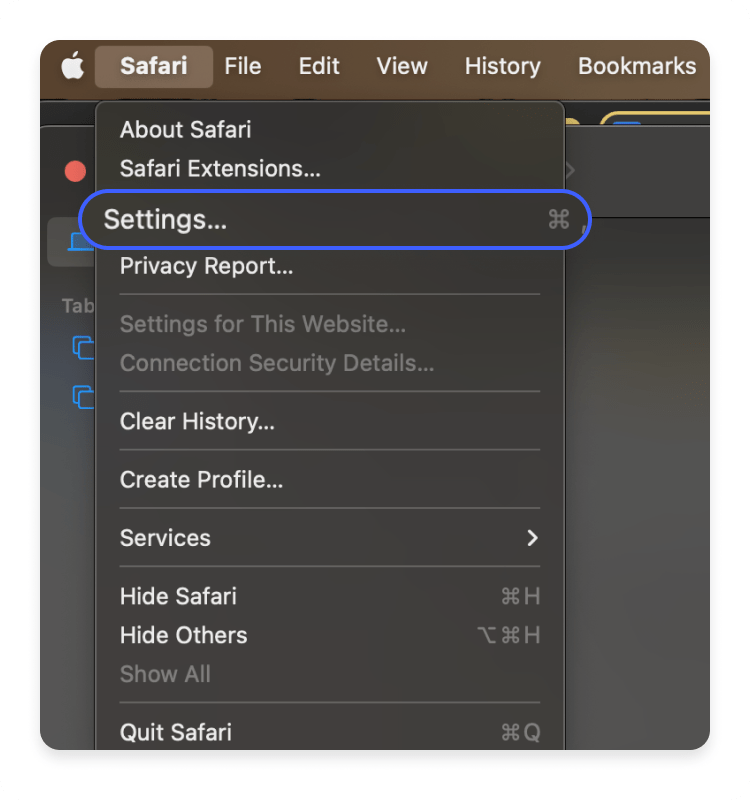Viewport: 750px width, 800px height.
Task: Open Safari Extensions
Action: tap(218, 168)
